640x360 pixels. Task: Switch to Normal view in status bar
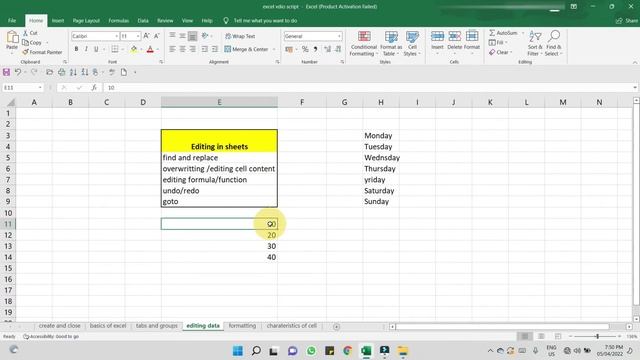tap(524, 336)
